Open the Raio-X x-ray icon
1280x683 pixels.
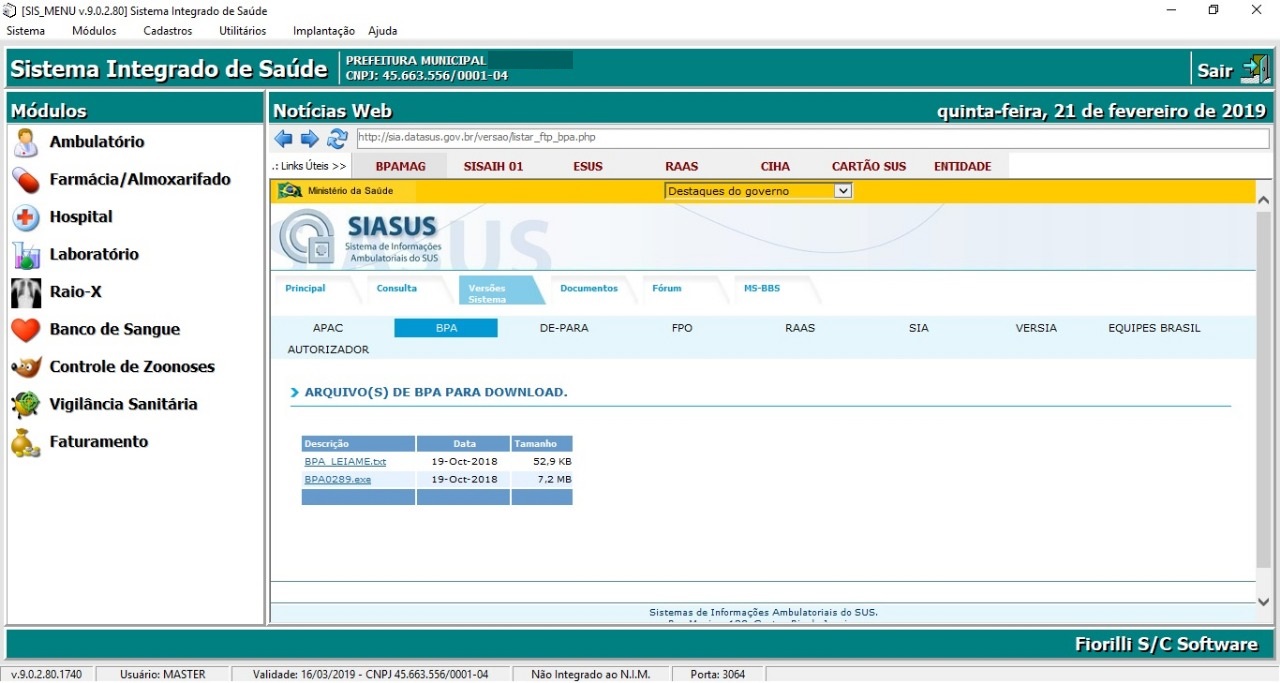coord(26,292)
